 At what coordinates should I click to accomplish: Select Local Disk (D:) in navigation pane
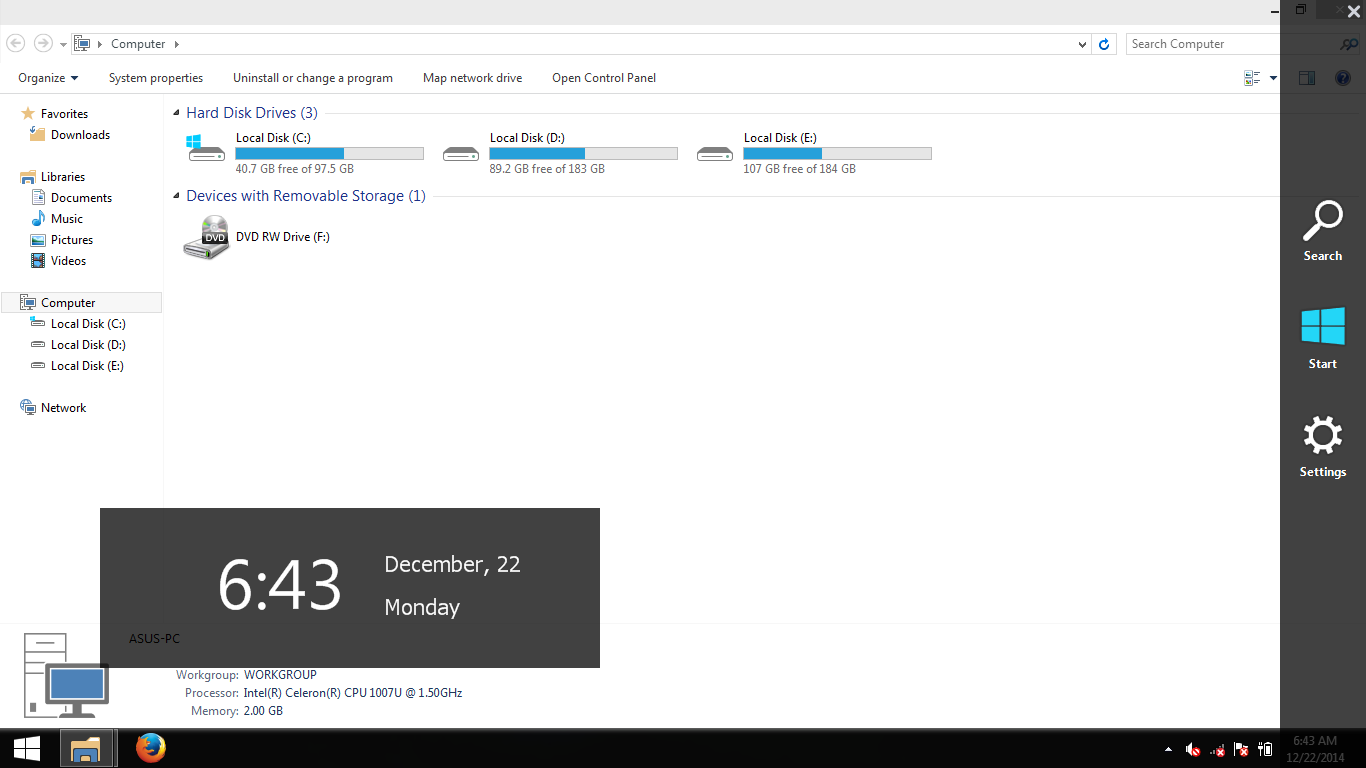[88, 345]
